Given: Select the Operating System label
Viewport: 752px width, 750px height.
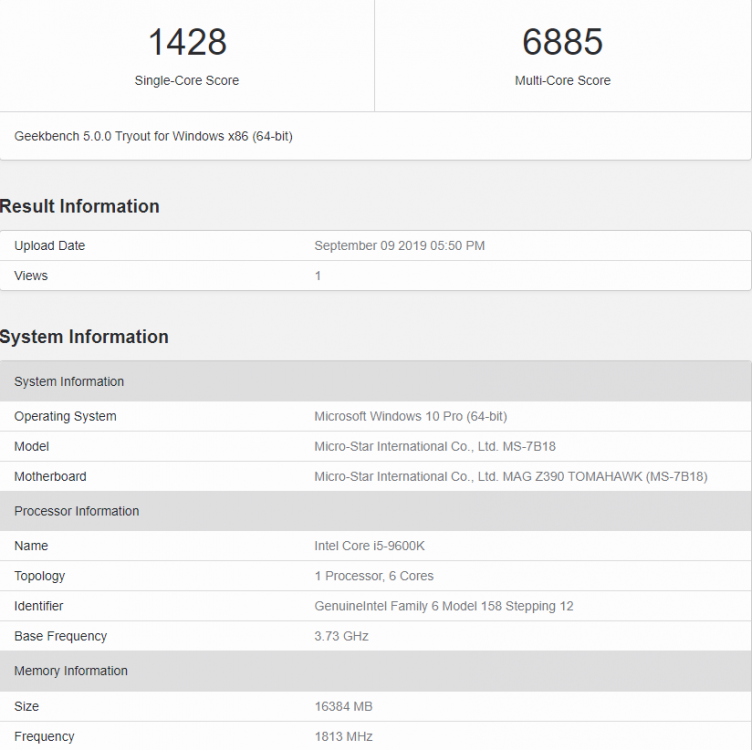Looking at the screenshot, I should (x=65, y=416).
